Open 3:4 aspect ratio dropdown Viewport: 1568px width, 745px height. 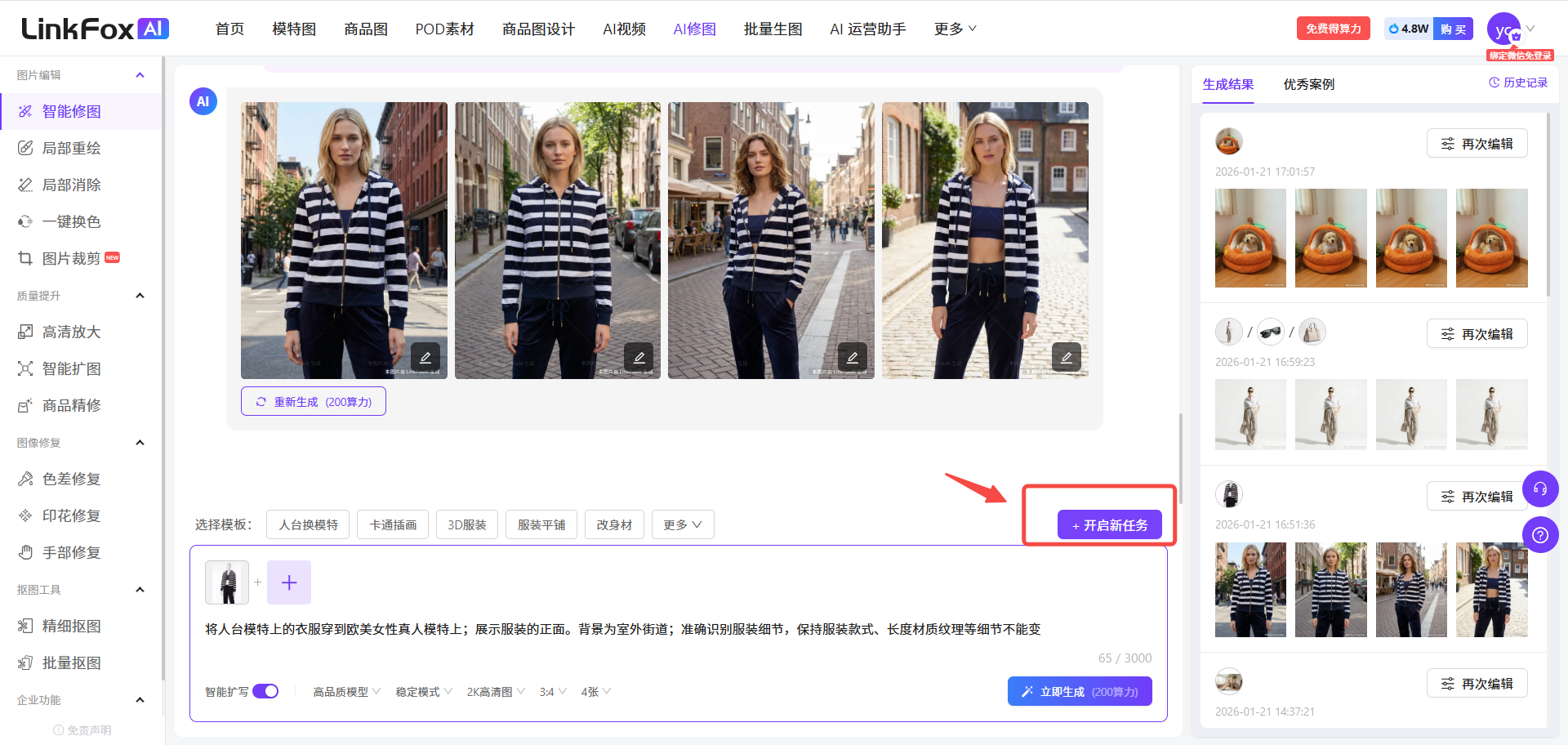tap(553, 692)
